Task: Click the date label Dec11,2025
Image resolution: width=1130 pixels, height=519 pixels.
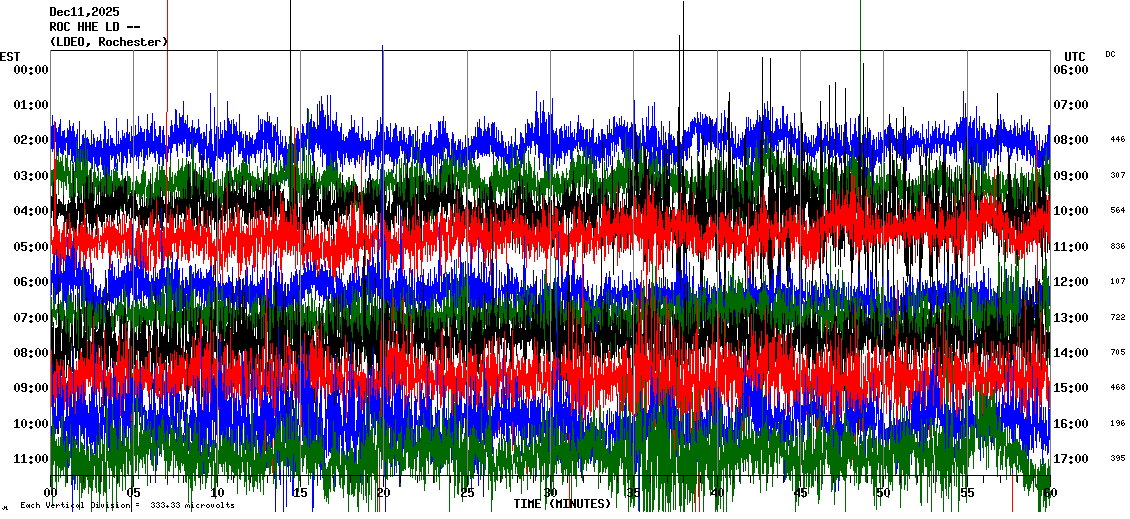Action: (x=84, y=12)
